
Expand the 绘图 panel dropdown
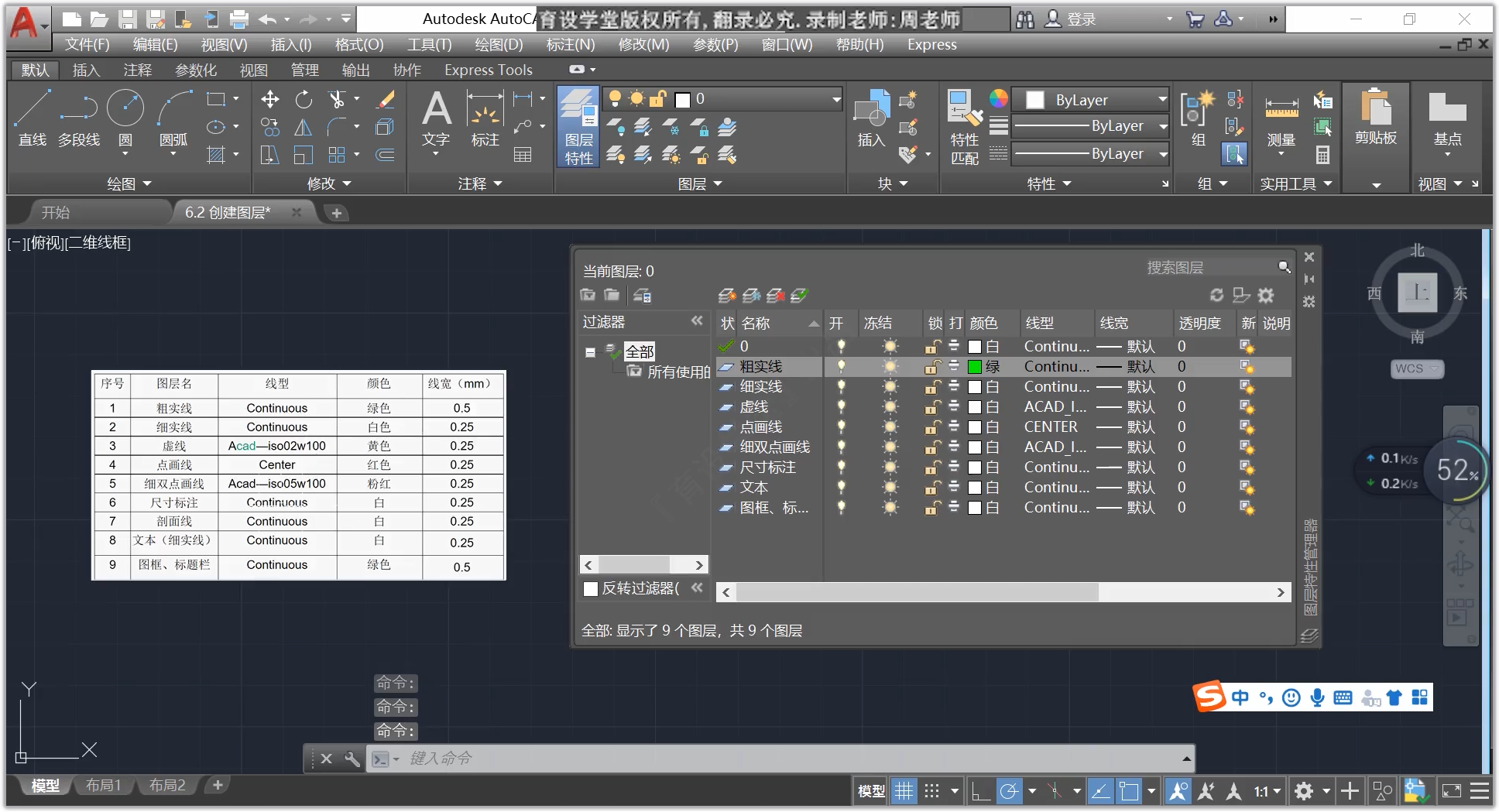[129, 183]
